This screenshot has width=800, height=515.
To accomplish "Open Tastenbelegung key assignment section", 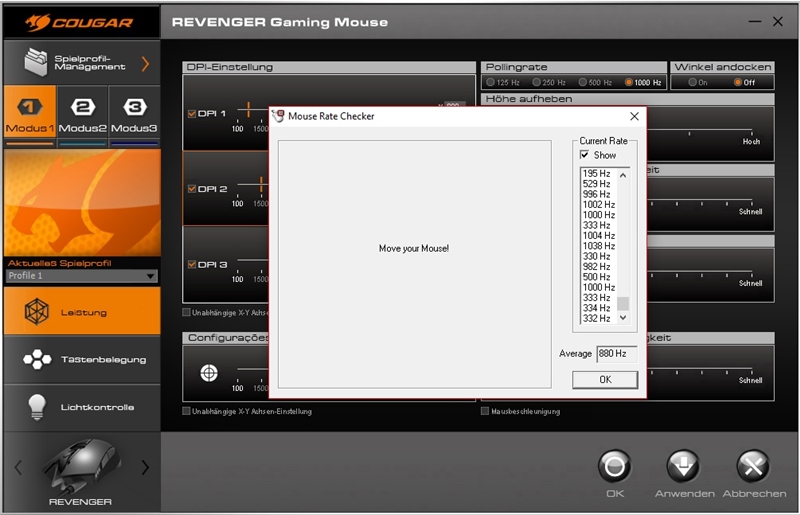I will [82, 360].
